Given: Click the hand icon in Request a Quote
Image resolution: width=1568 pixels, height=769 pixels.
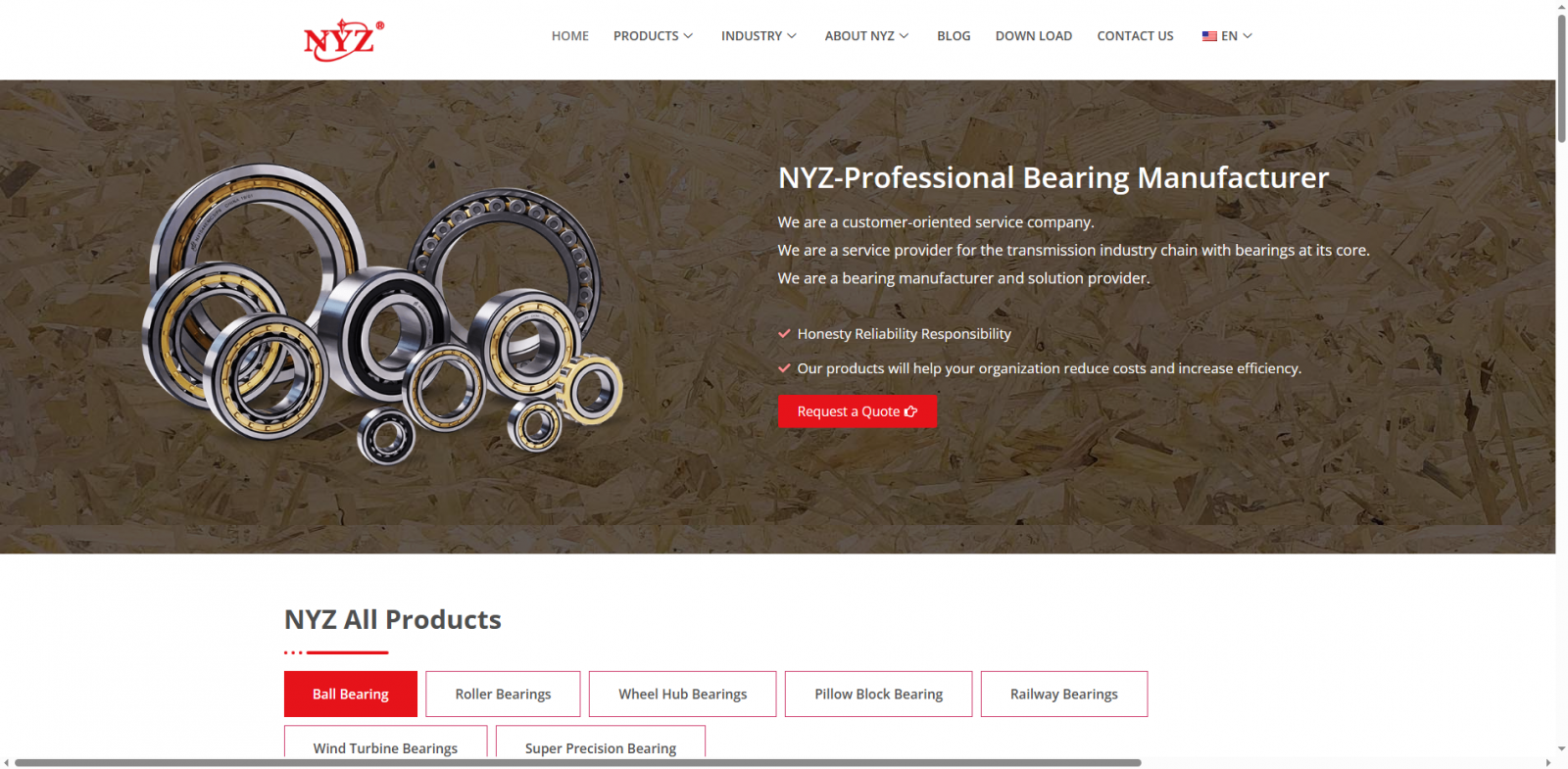Looking at the screenshot, I should click(910, 411).
